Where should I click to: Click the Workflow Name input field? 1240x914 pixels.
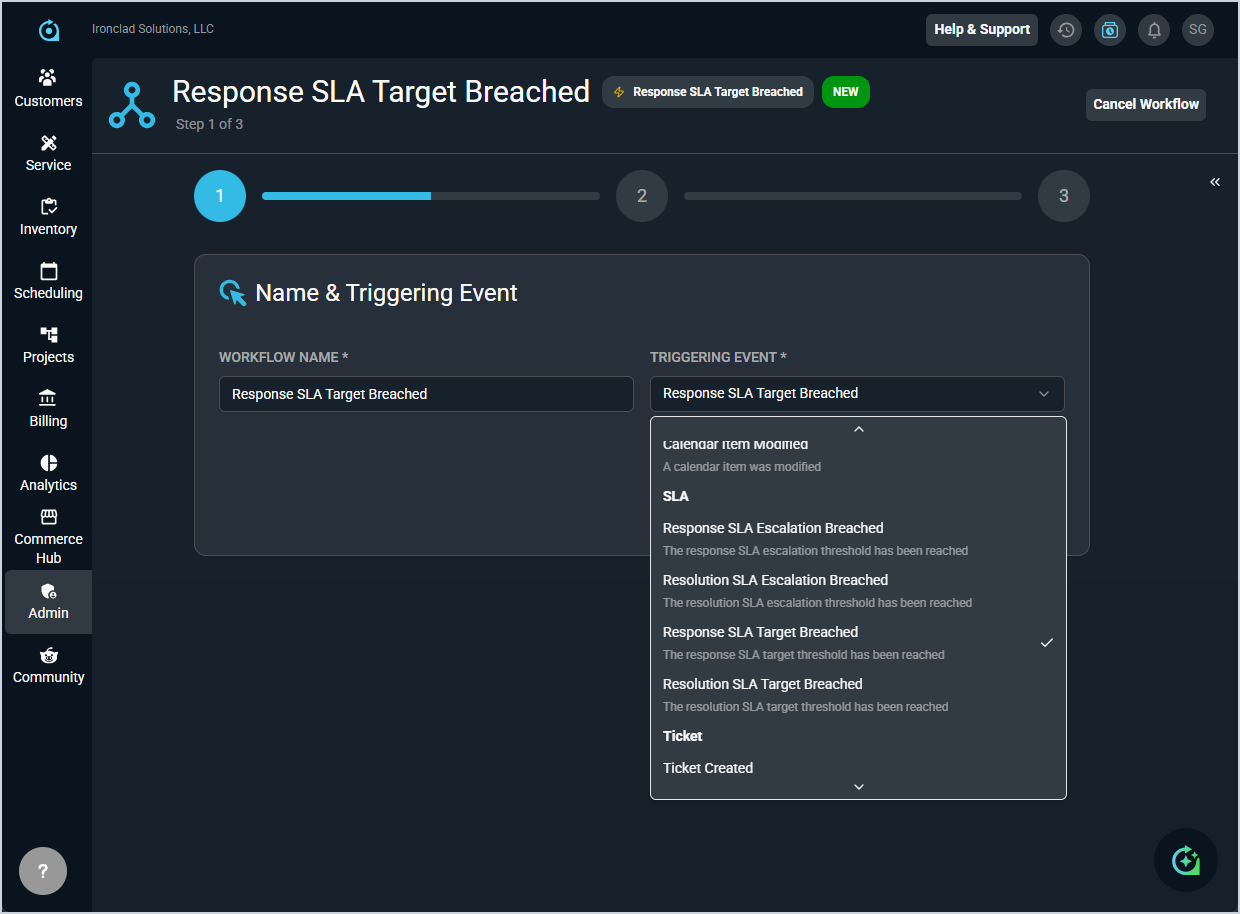tap(426, 394)
